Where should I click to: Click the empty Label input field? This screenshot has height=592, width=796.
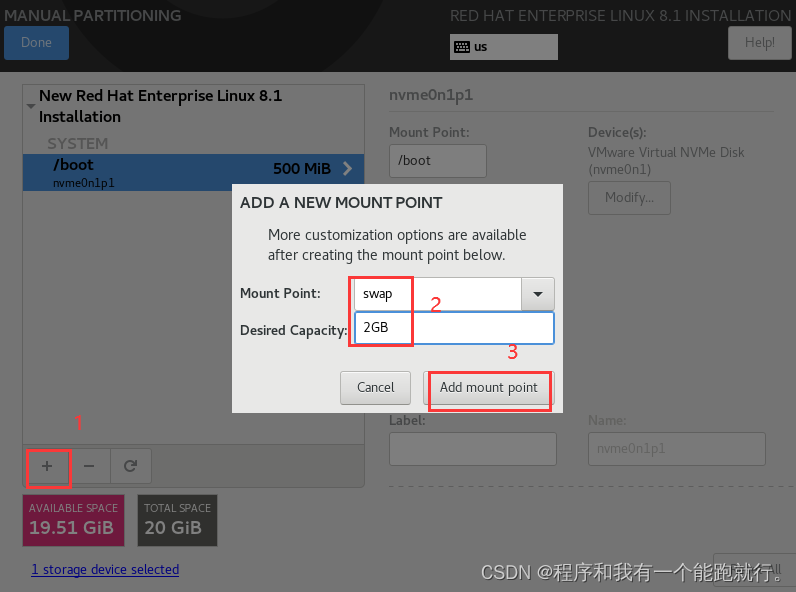coord(473,449)
